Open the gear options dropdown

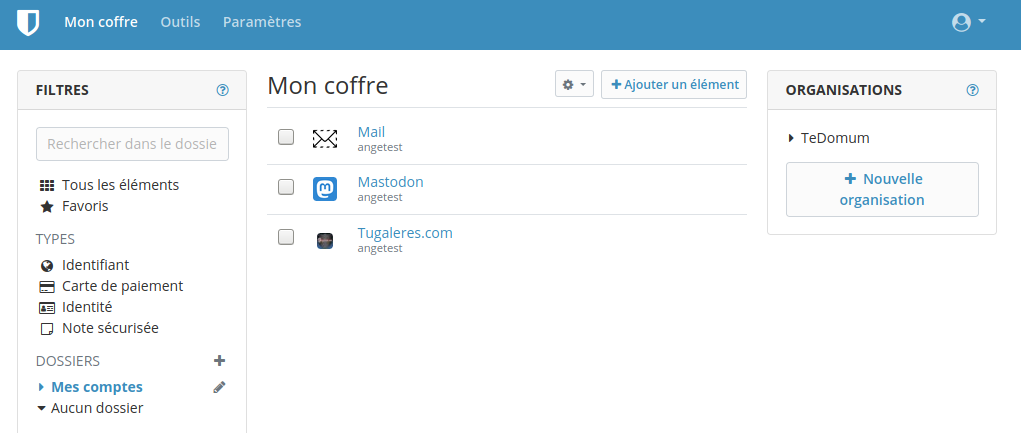574,85
